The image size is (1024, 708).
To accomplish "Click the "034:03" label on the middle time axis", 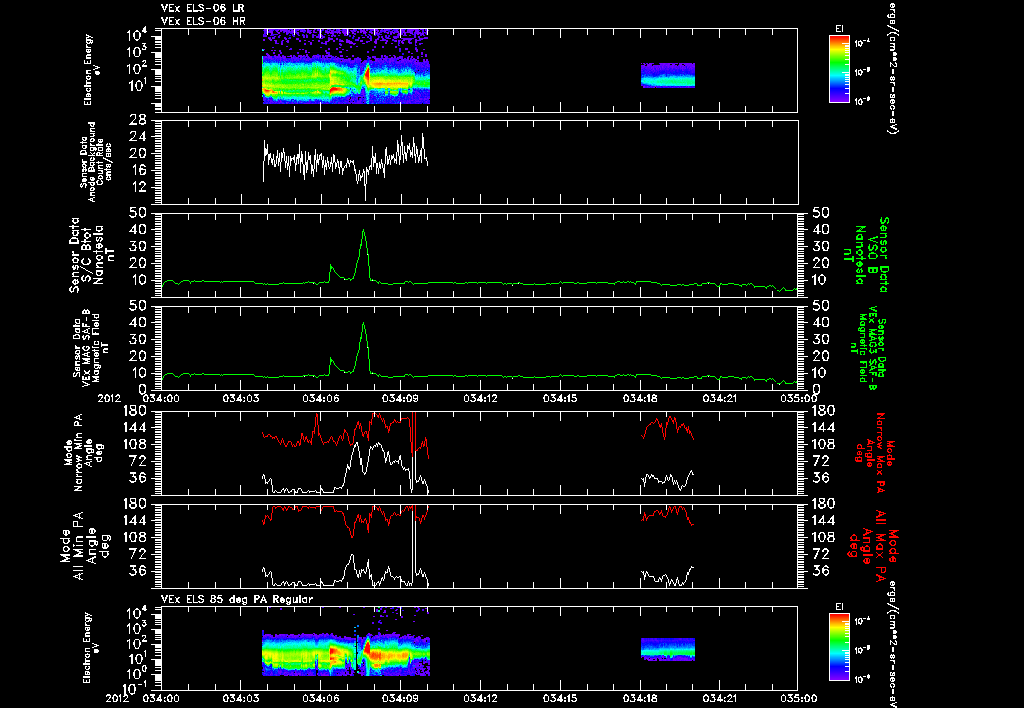I will click(240, 397).
